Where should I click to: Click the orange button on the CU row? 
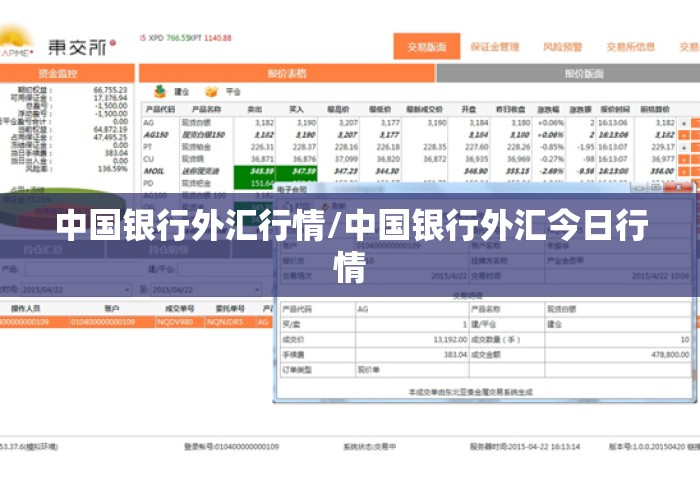tap(683, 159)
